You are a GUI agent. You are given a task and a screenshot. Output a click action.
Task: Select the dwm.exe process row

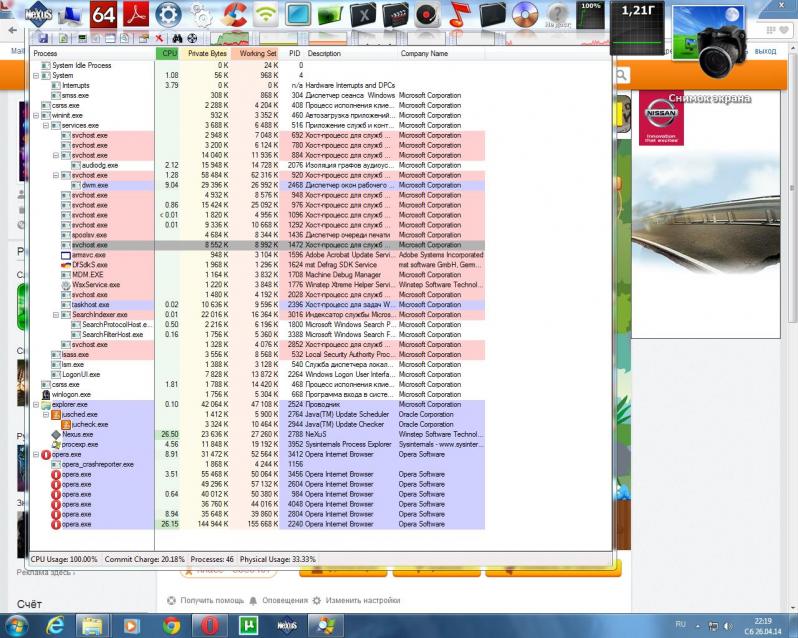[x=257, y=185]
